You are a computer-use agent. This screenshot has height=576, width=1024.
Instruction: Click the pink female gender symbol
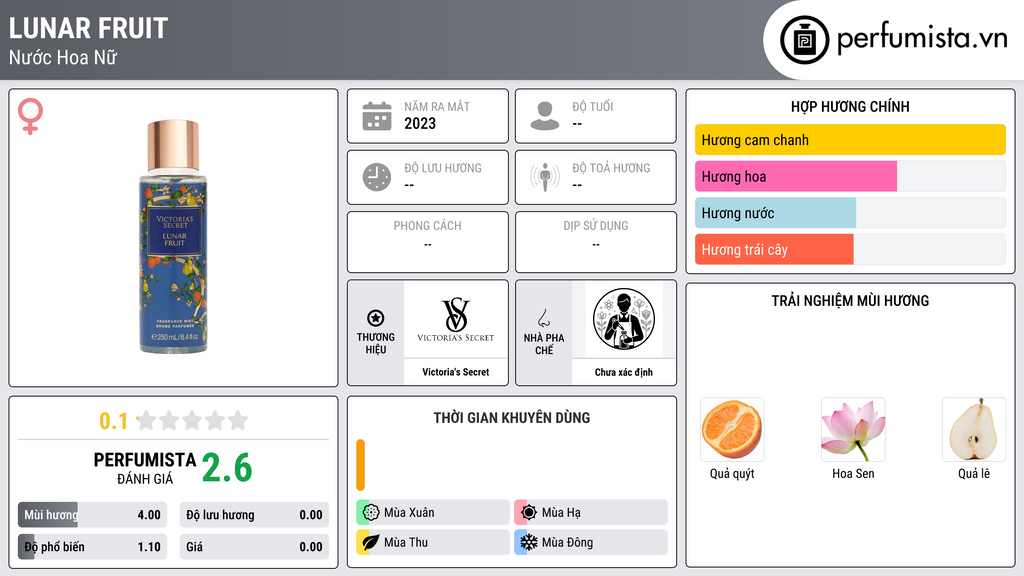[x=30, y=116]
